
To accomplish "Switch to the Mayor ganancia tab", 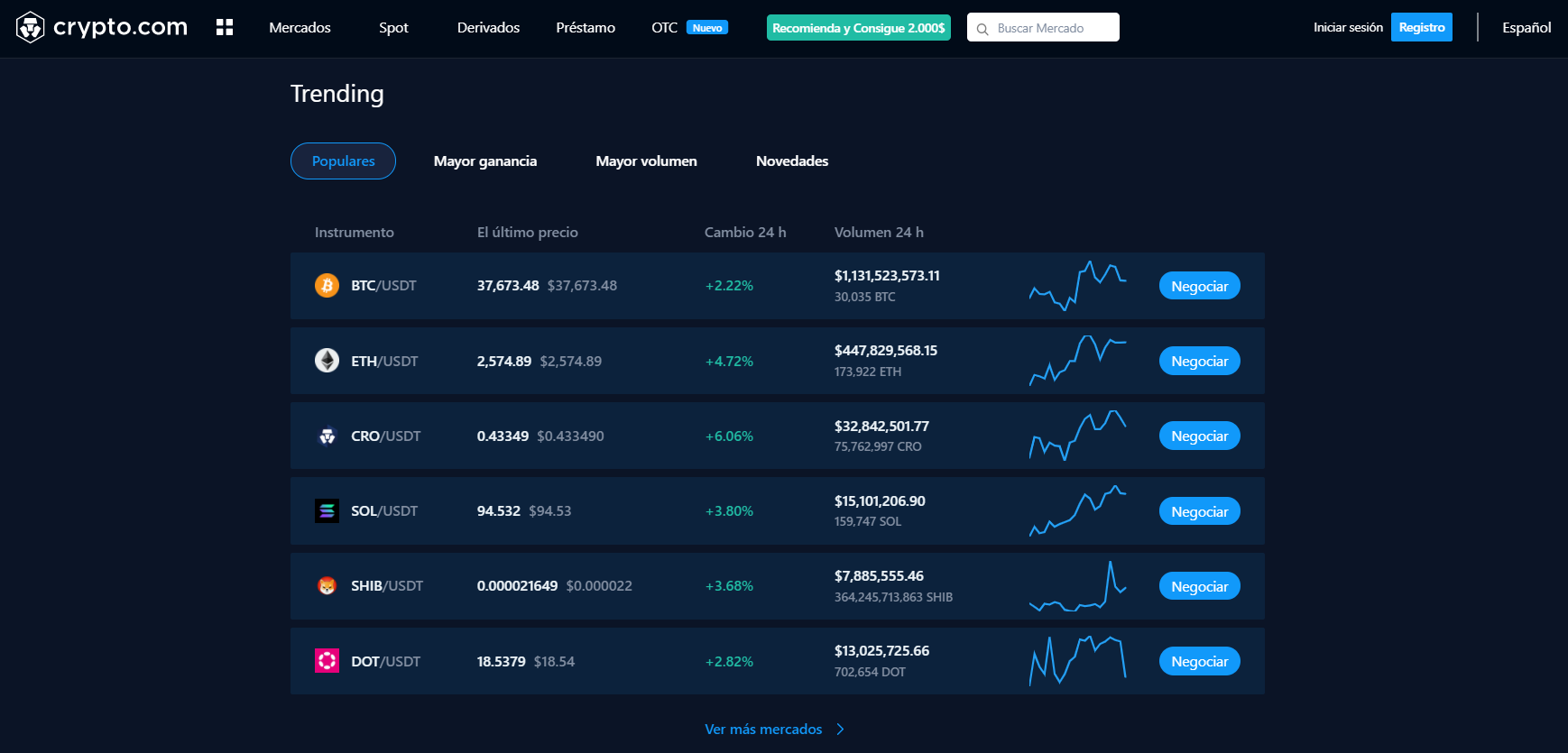I will [x=485, y=161].
